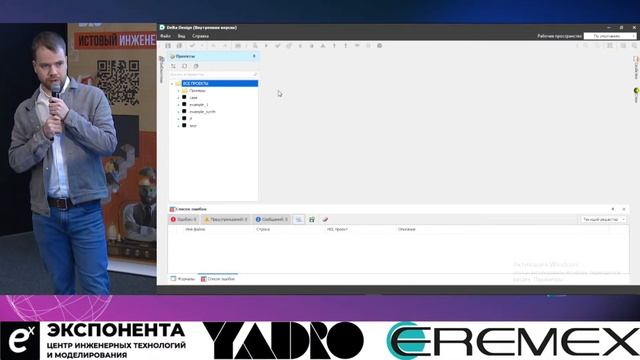Image resolution: width=640 pixels, height=360 pixels.
Task: Click the save icon in the error list toolbar
Action: 312,220
